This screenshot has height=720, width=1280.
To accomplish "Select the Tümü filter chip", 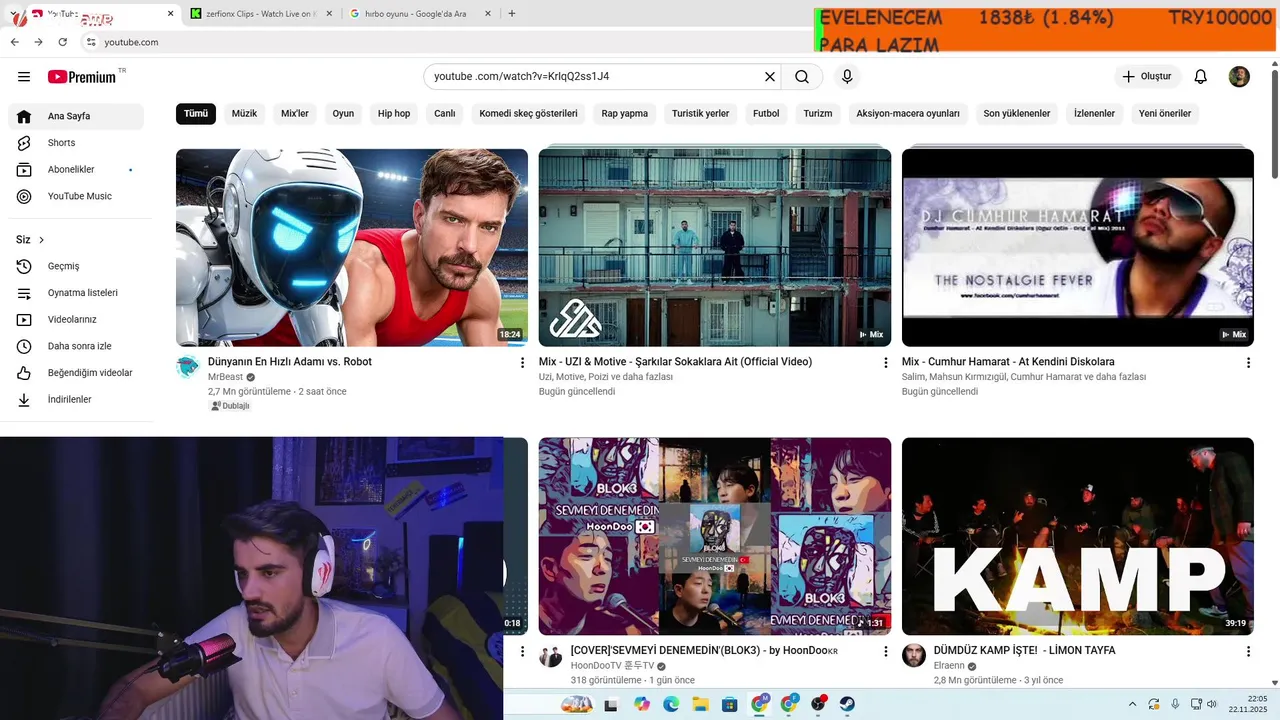I will pos(196,113).
